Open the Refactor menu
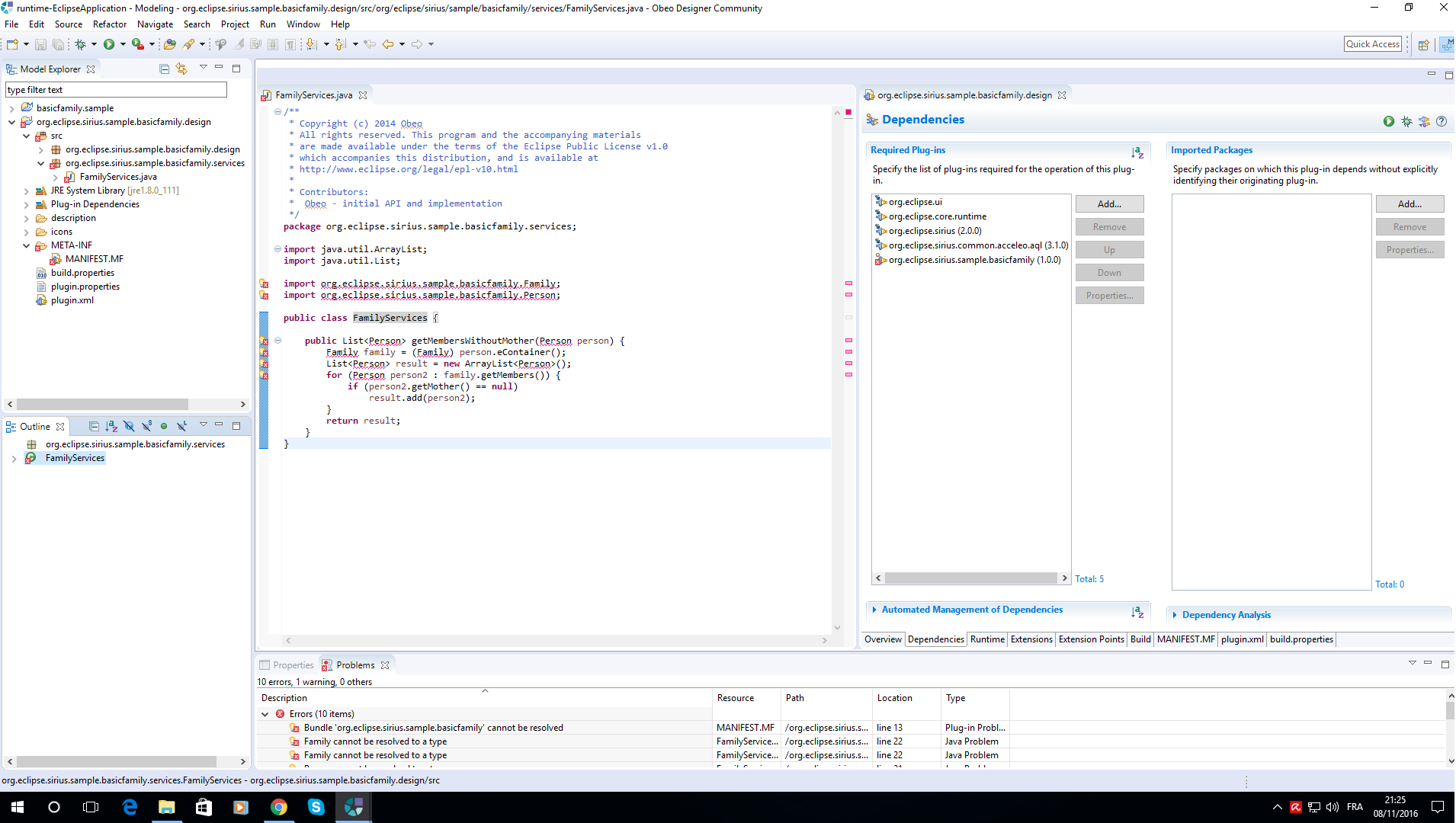 pos(110,24)
